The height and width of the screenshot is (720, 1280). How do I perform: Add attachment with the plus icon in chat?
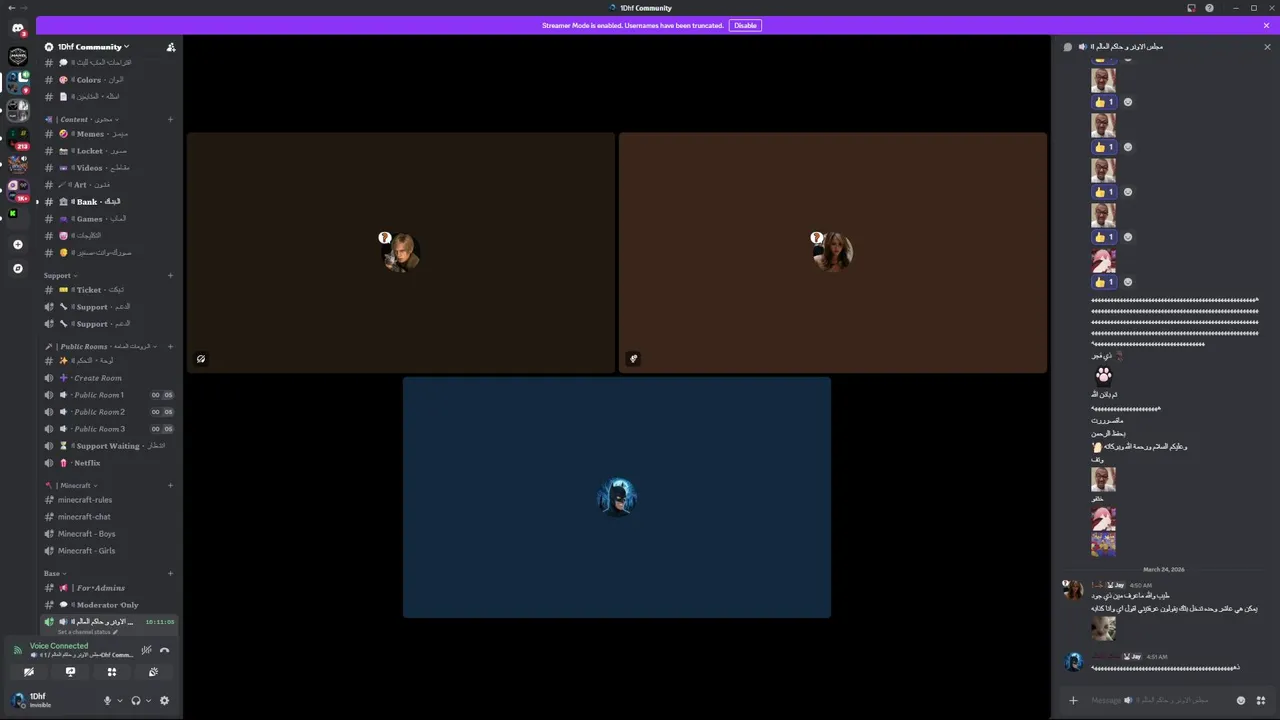coord(1073,700)
